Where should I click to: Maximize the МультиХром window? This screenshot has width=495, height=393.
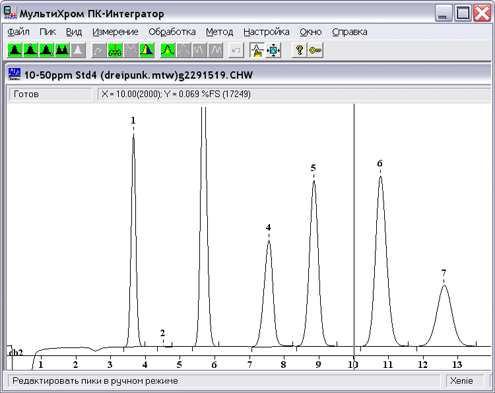463,13
